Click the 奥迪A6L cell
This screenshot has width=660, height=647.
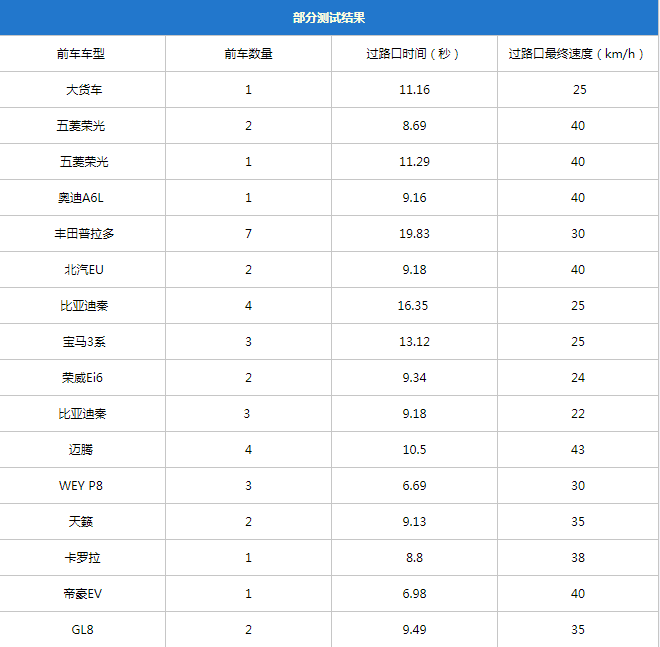[81, 198]
